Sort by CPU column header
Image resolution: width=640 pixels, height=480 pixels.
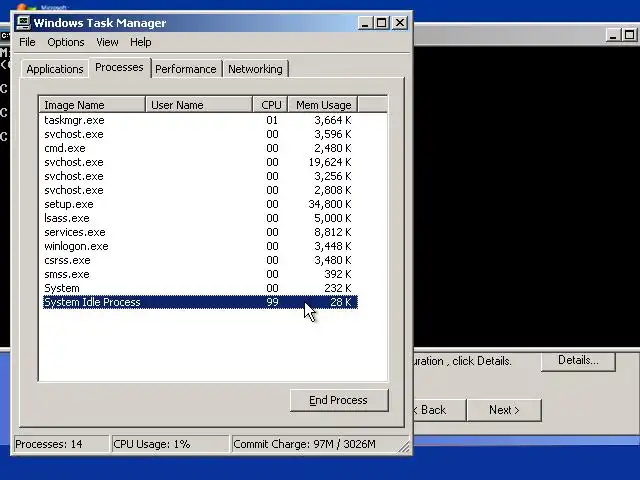pyautogui.click(x=271, y=105)
